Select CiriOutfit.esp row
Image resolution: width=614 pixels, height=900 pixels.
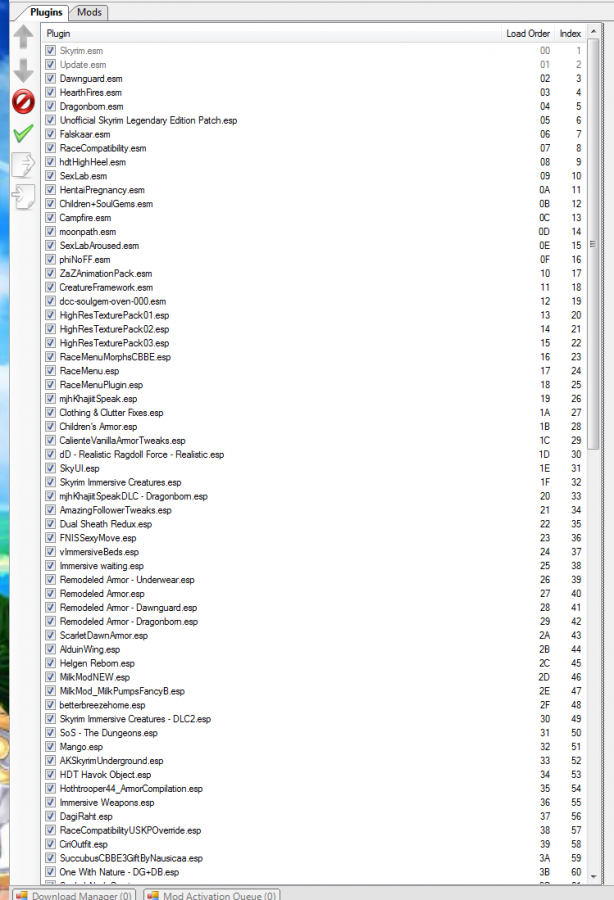tap(314, 844)
